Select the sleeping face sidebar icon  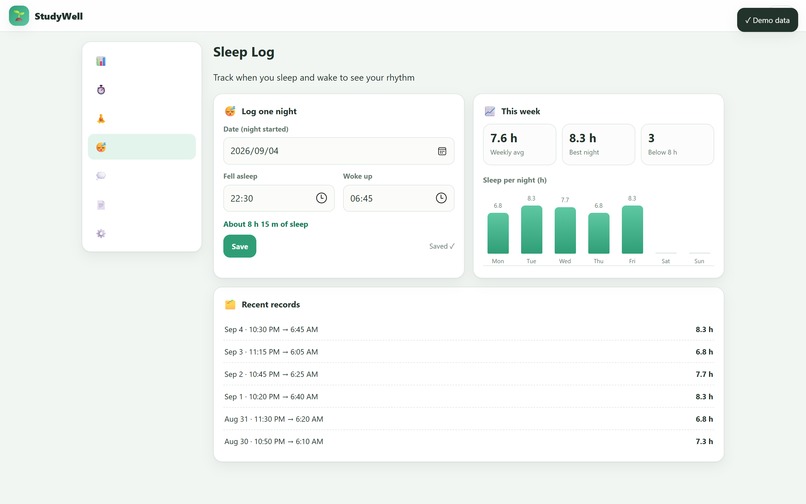point(101,147)
